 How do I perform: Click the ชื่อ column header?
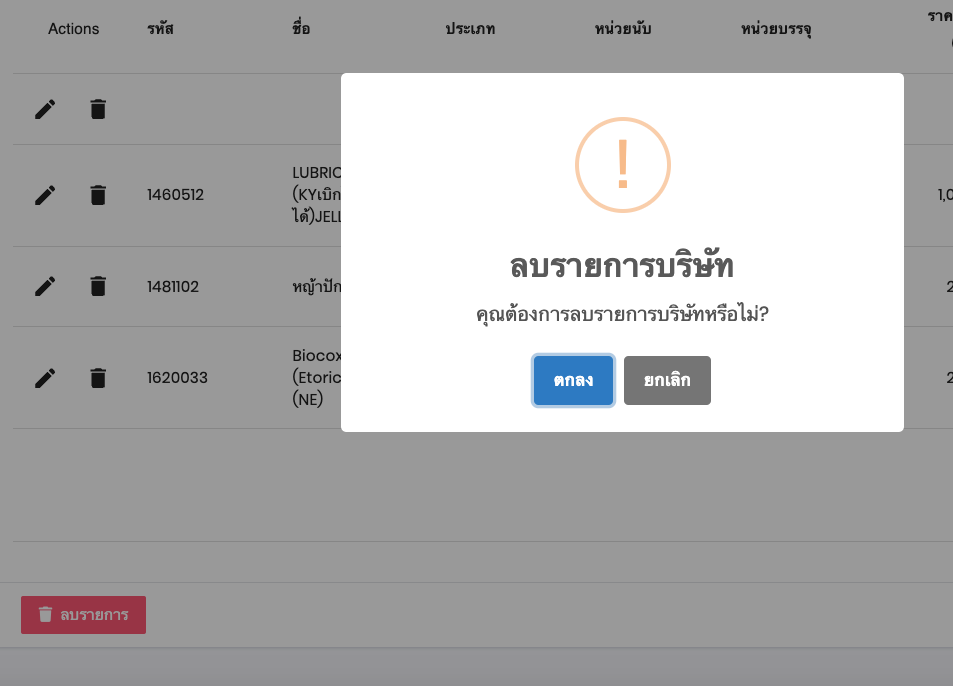click(301, 29)
